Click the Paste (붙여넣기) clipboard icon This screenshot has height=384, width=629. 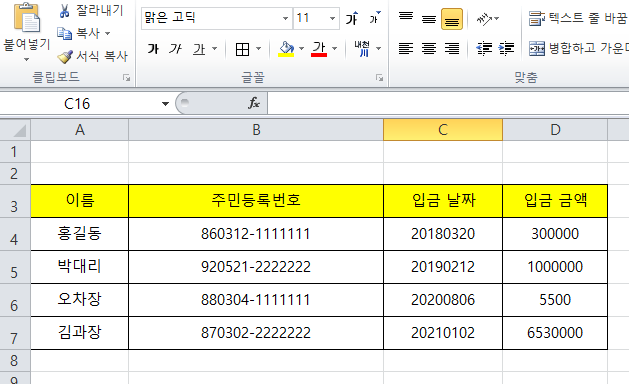click(27, 17)
